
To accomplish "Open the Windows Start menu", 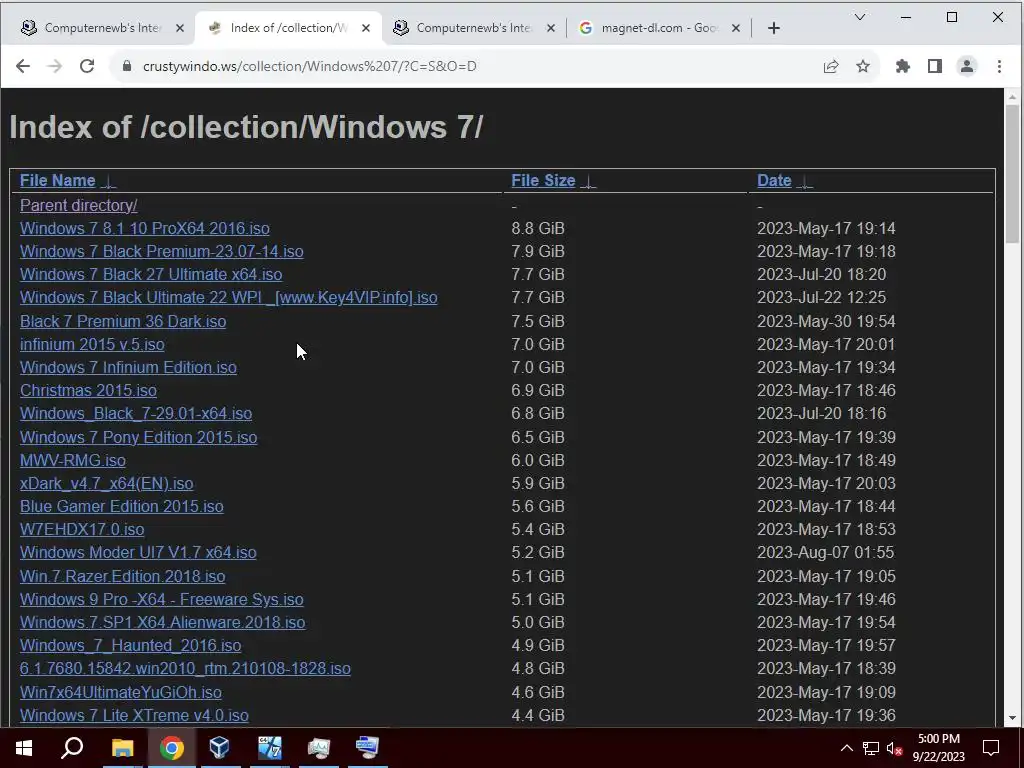I will [x=24, y=747].
